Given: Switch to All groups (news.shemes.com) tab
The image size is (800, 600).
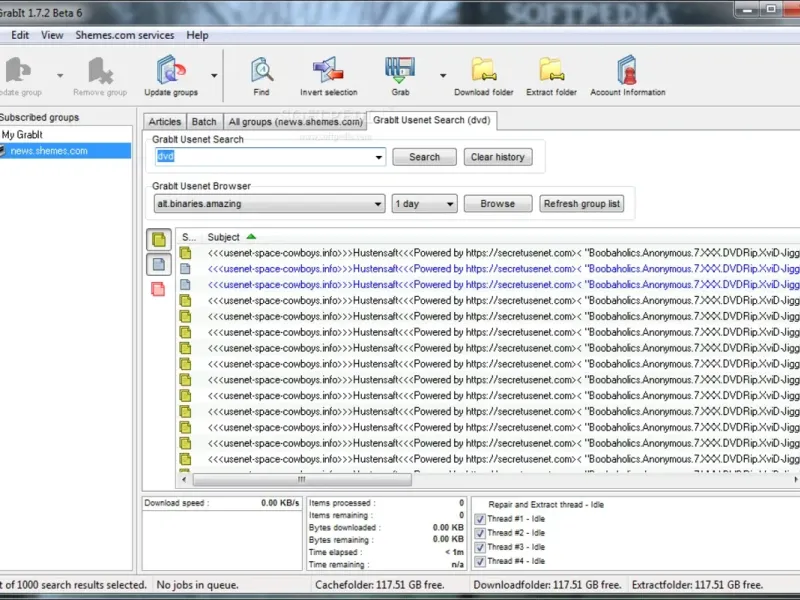Looking at the screenshot, I should click(295, 122).
